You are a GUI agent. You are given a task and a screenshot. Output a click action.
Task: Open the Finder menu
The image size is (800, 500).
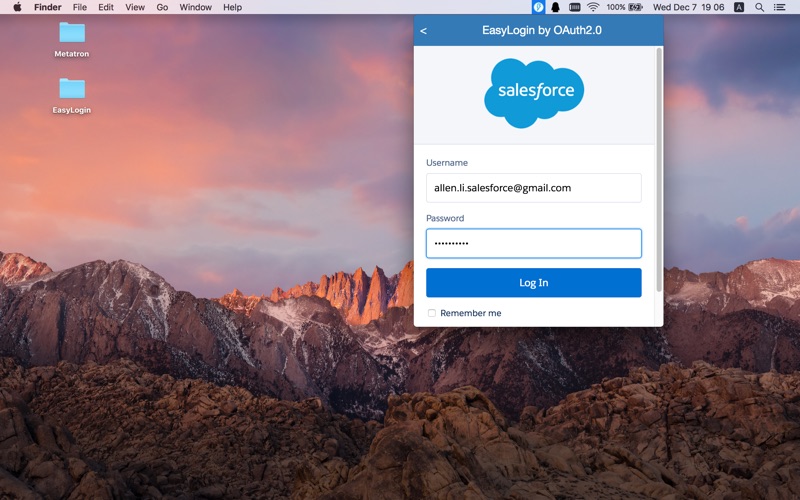[47, 7]
